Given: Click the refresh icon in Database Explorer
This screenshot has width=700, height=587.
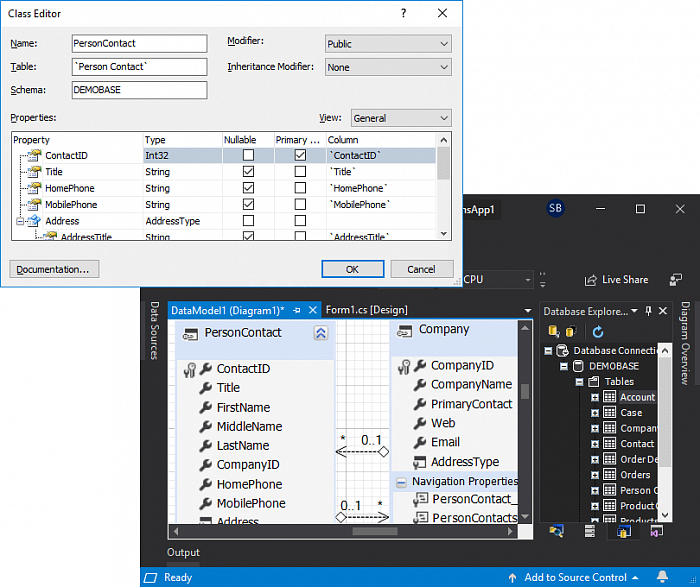Looking at the screenshot, I should pos(598,332).
